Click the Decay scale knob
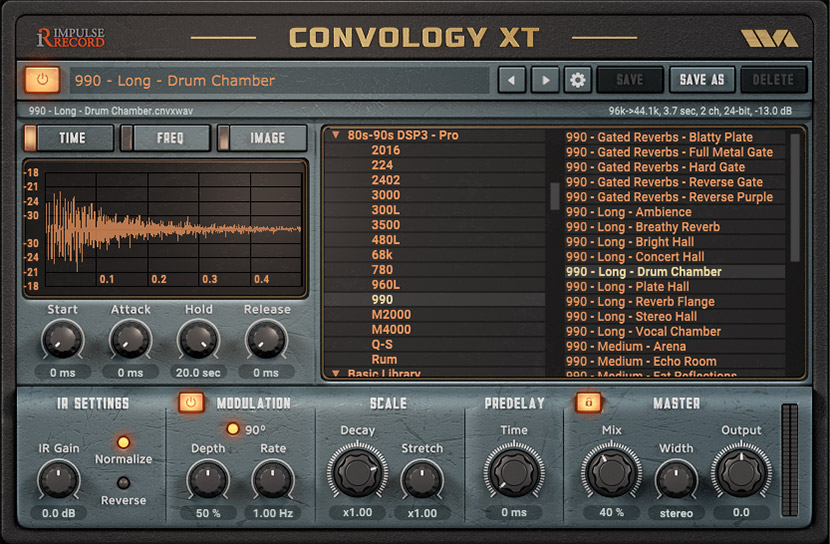This screenshot has width=830, height=544. 357,472
